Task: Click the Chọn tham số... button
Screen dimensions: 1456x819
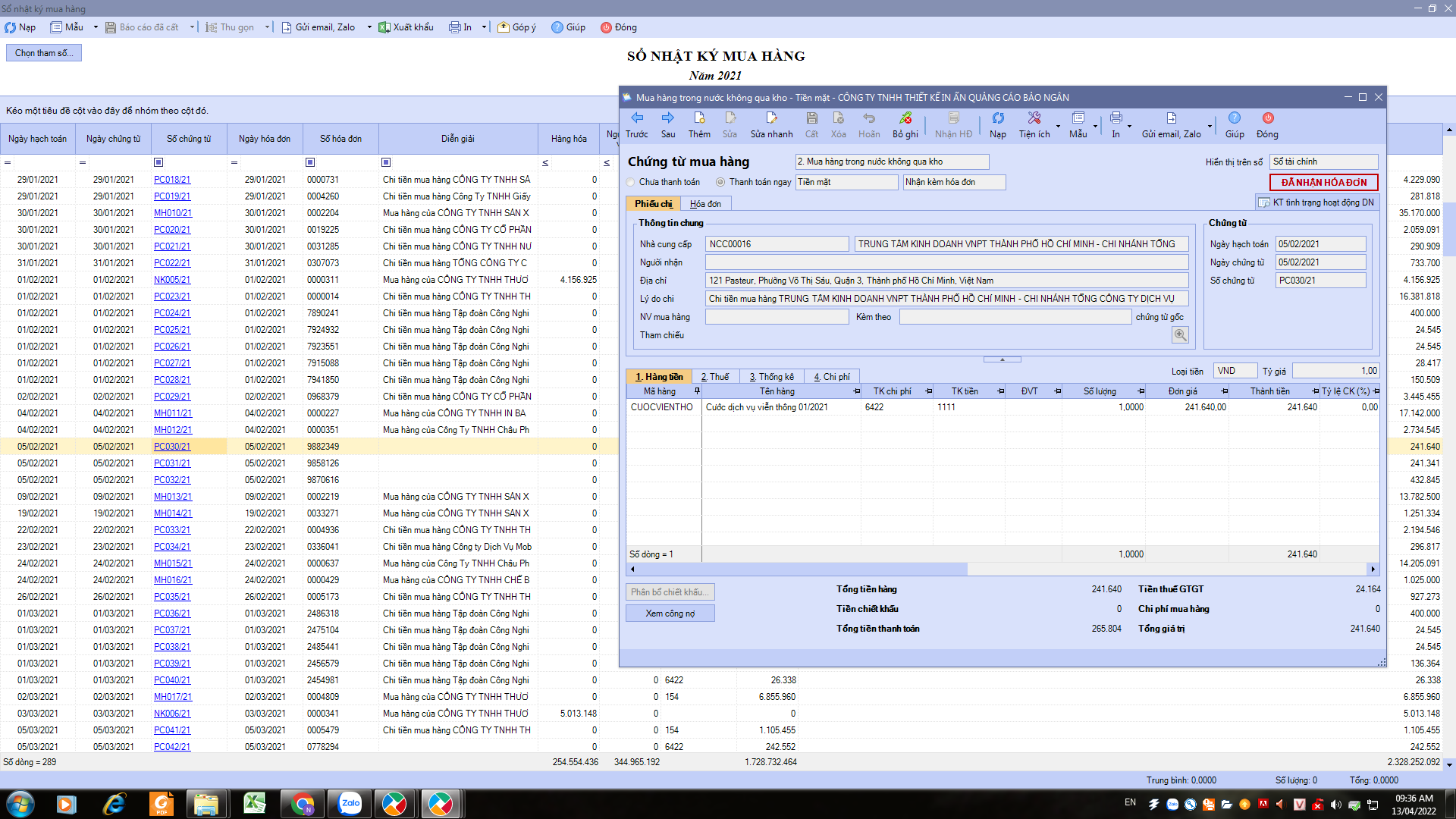Action: [44, 53]
